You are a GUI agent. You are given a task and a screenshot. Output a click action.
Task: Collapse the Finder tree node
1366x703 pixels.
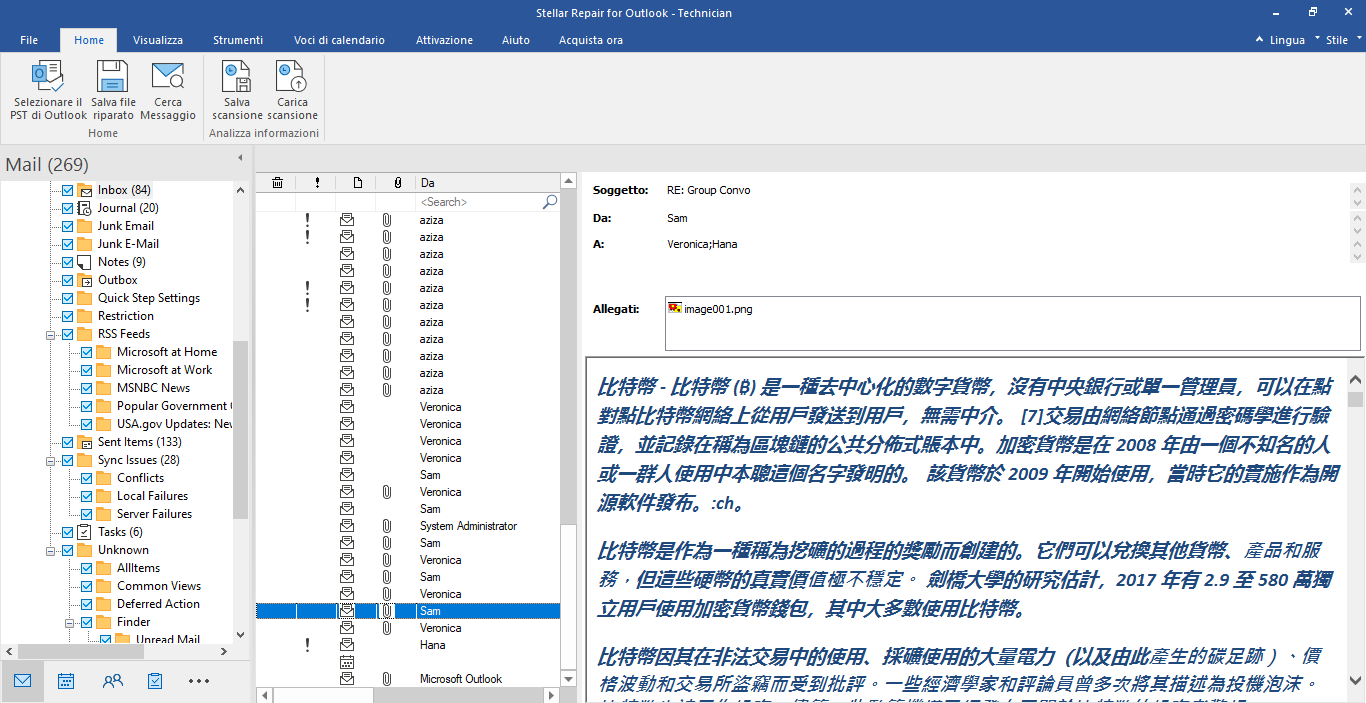71,622
